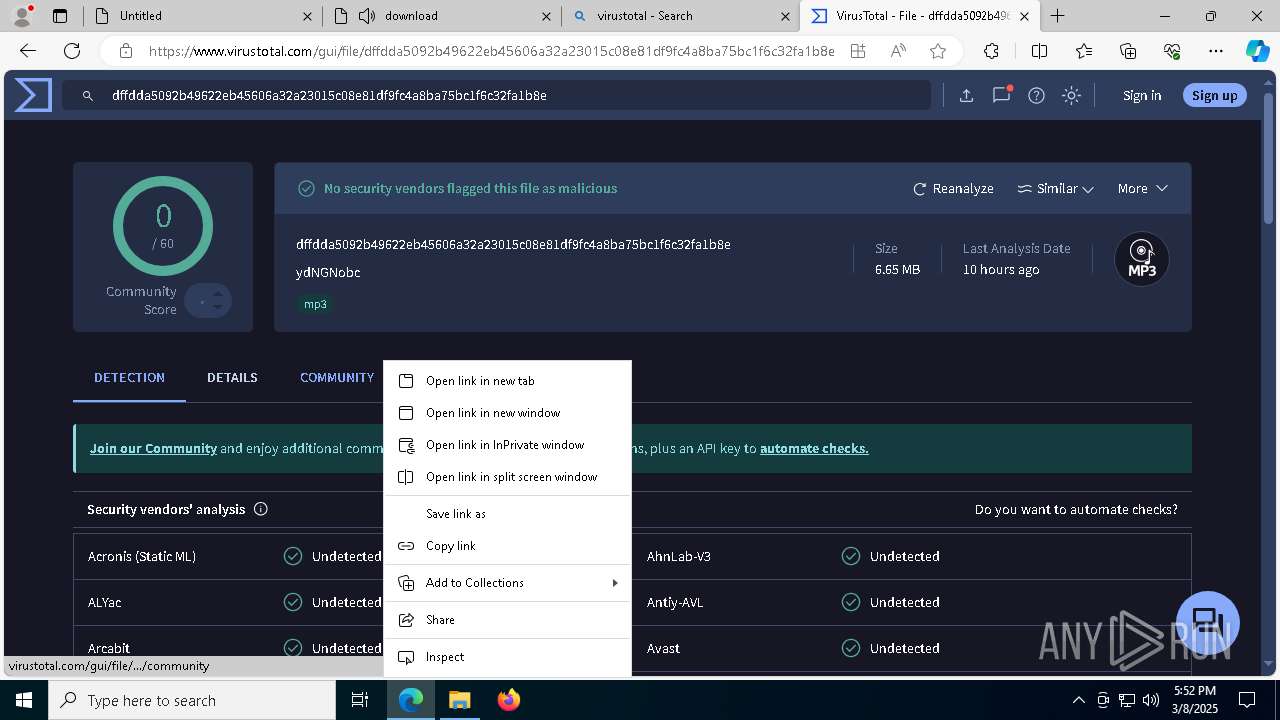Choose Open link in new window
Screen dimensions: 1280x720
point(507,413)
